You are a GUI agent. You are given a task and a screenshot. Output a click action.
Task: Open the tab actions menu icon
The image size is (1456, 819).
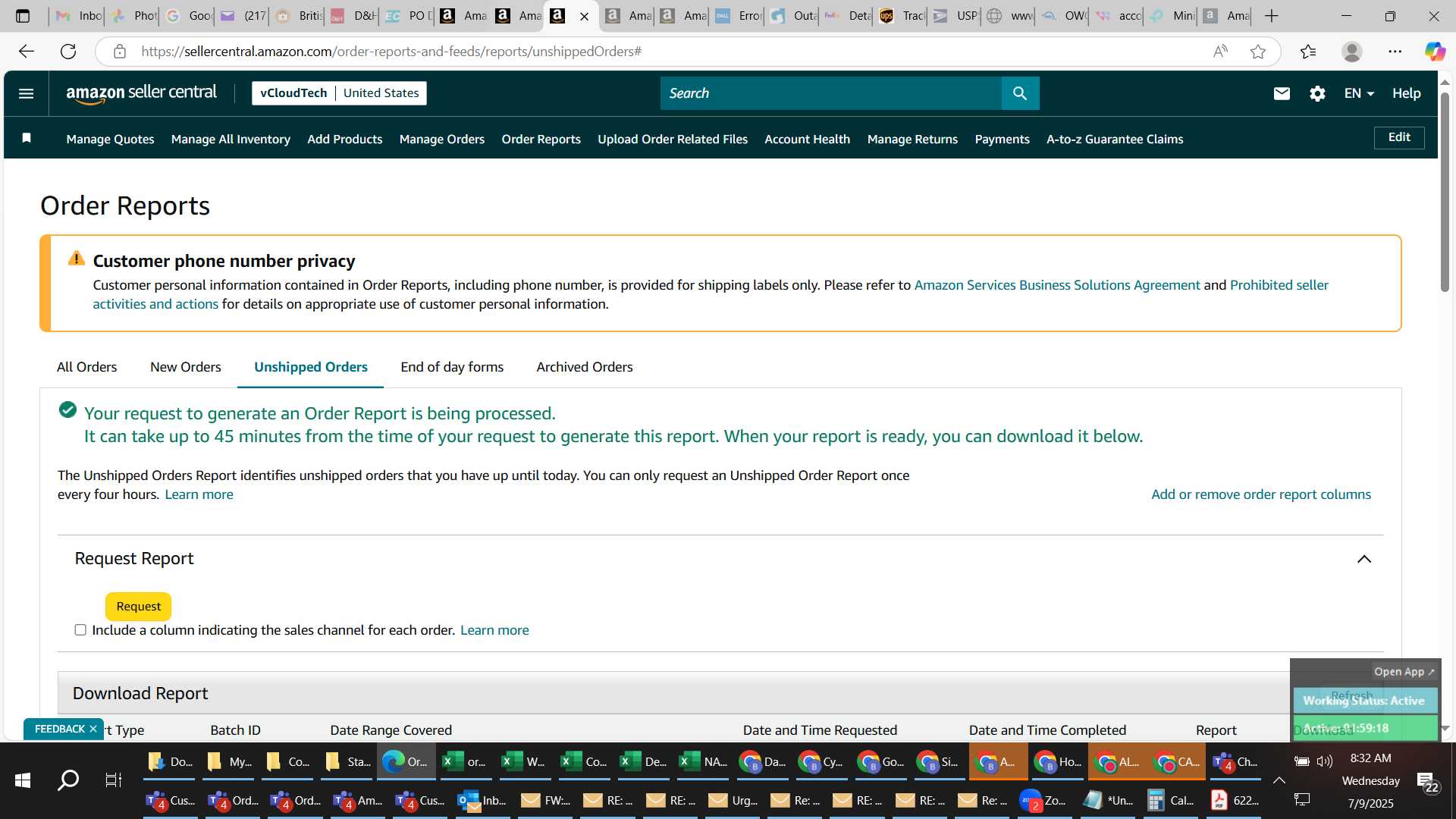pos(23,16)
